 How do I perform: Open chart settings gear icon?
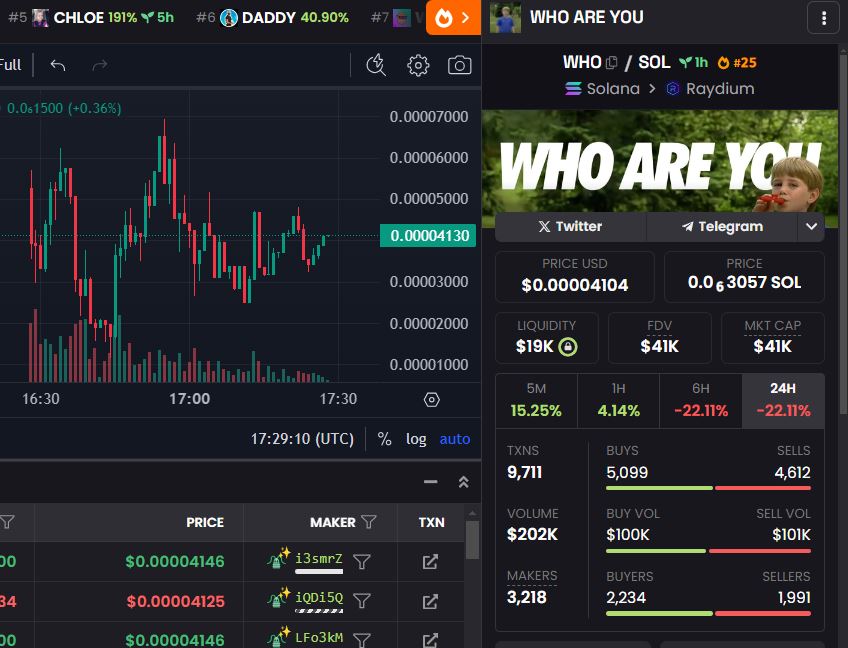tap(418, 65)
